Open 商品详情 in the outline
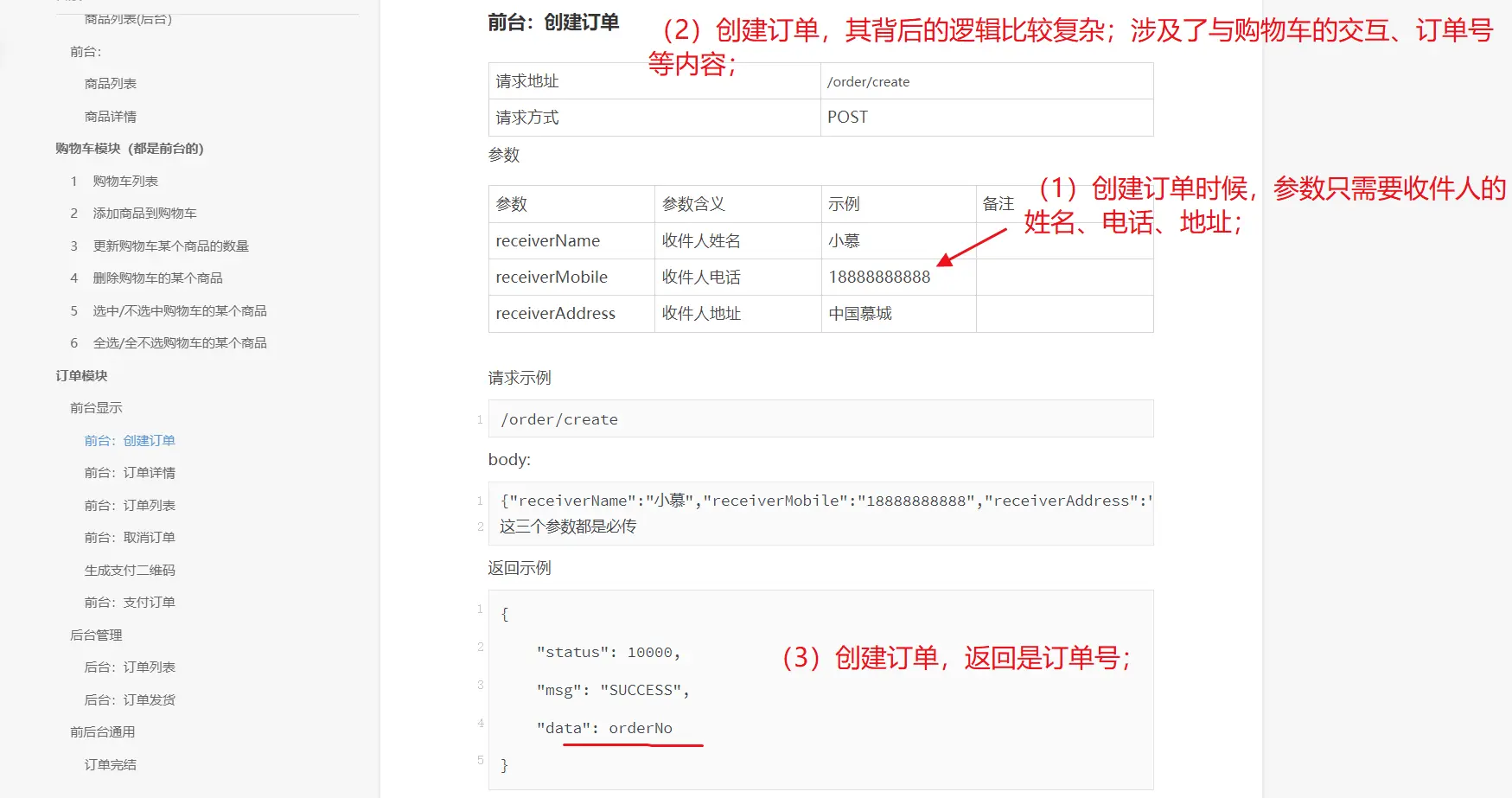1512x798 pixels. (x=110, y=117)
